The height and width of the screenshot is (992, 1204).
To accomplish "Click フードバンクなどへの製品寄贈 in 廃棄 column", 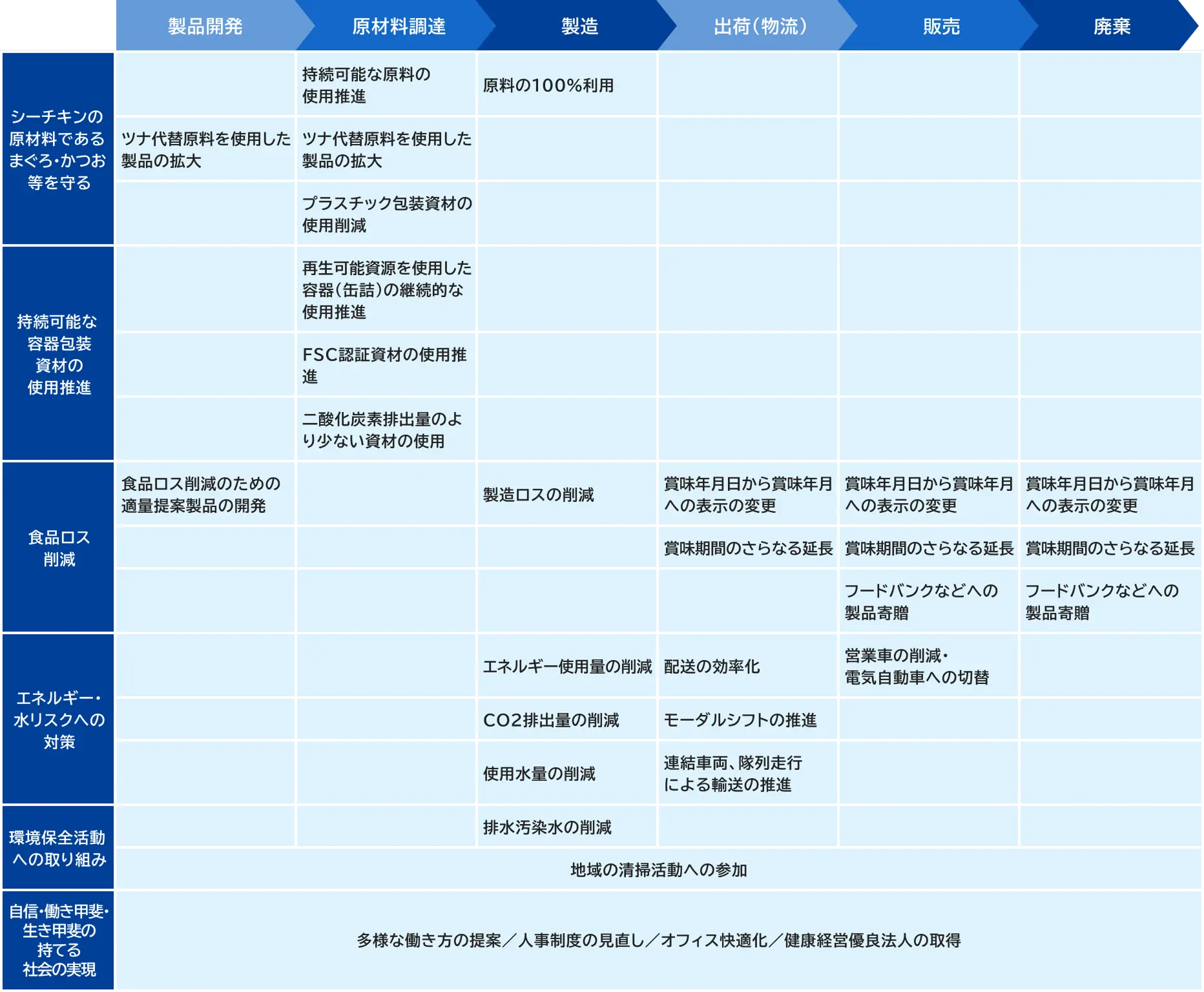I will click(1110, 601).
